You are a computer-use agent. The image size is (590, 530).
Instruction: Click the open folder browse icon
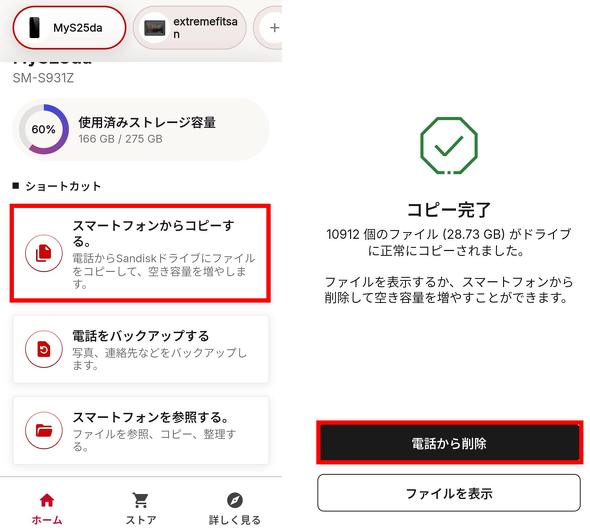(x=44, y=430)
